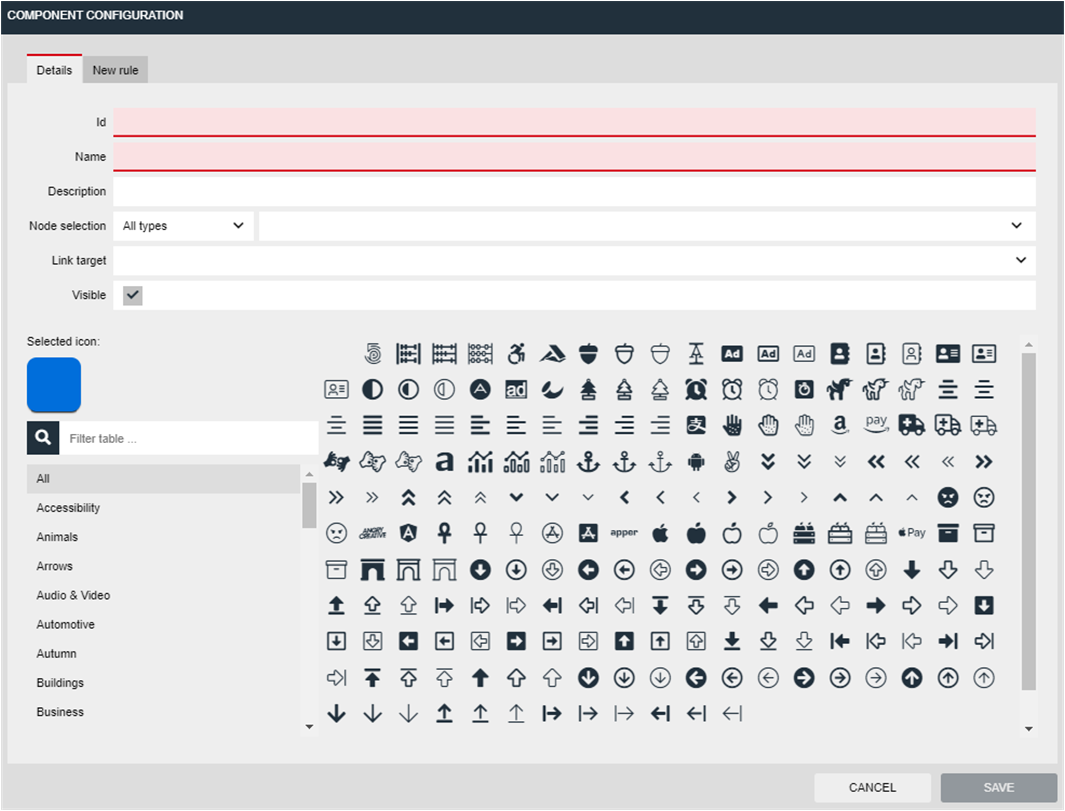
Task: Select the Amazon Pay icon
Action: 876,425
